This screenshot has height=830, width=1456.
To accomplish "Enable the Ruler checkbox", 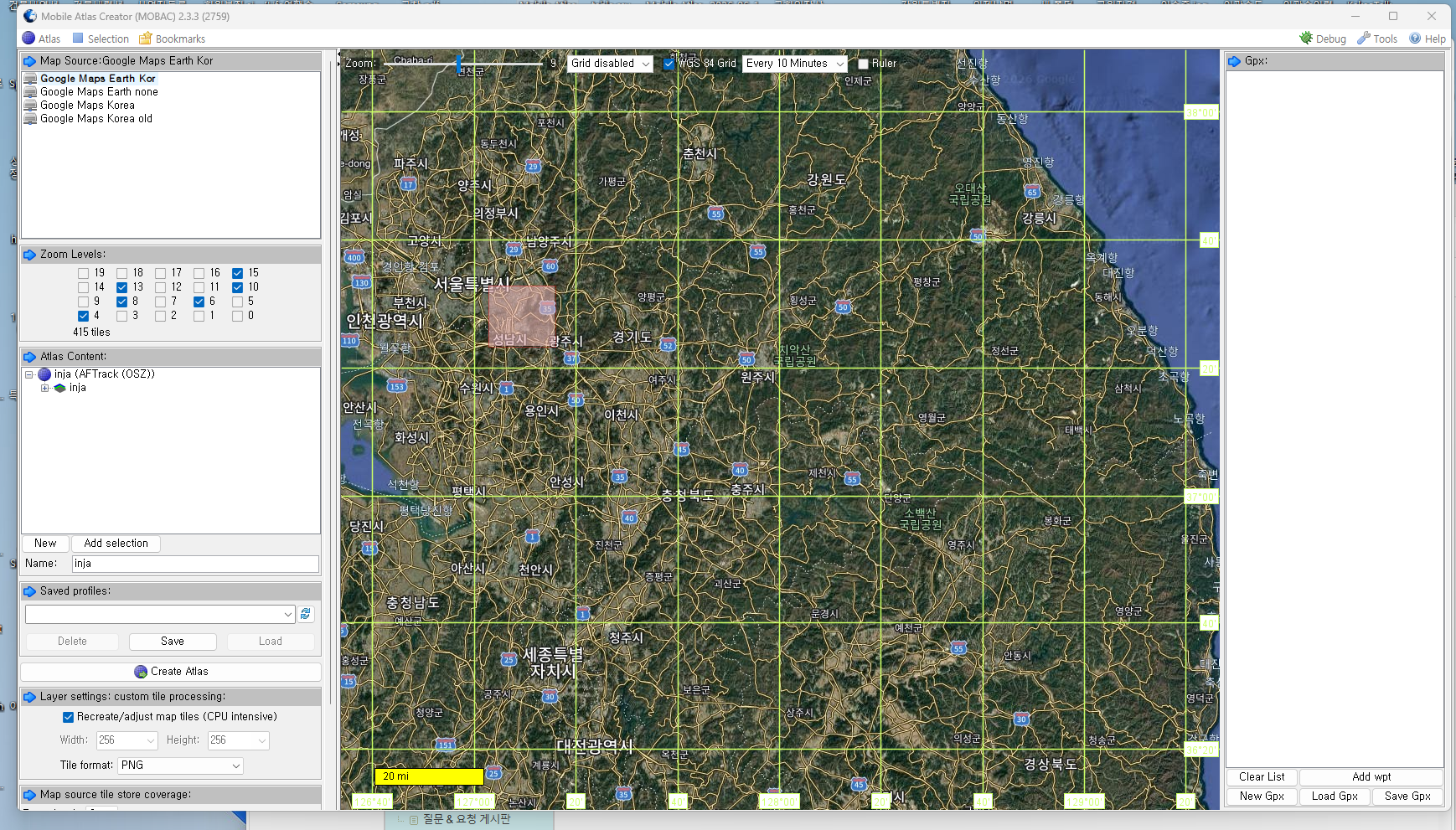I will point(863,64).
